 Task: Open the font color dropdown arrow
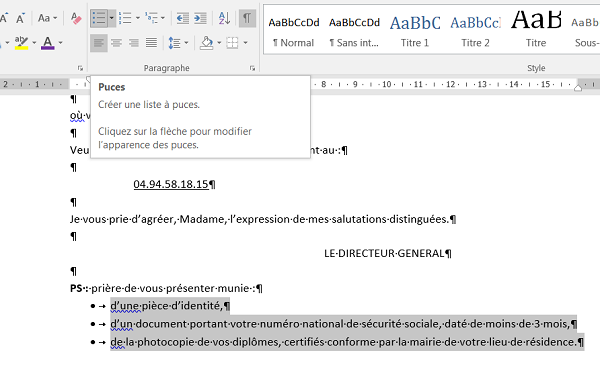[x=60, y=42]
